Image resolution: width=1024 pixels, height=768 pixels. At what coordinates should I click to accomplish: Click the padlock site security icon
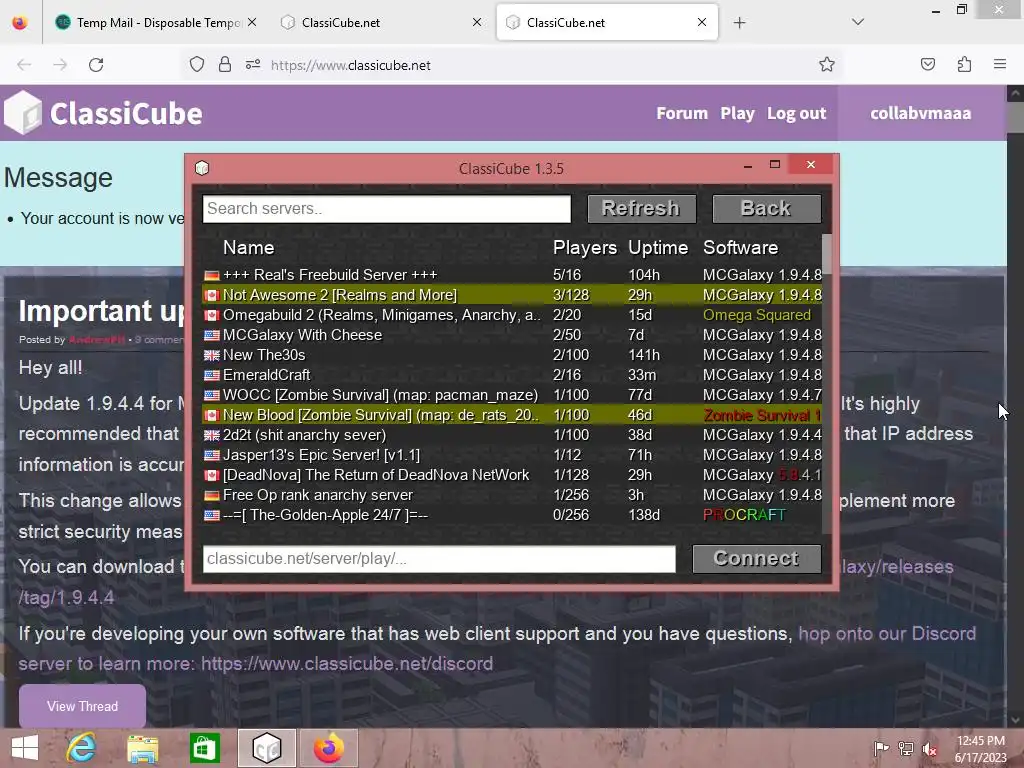click(x=225, y=65)
